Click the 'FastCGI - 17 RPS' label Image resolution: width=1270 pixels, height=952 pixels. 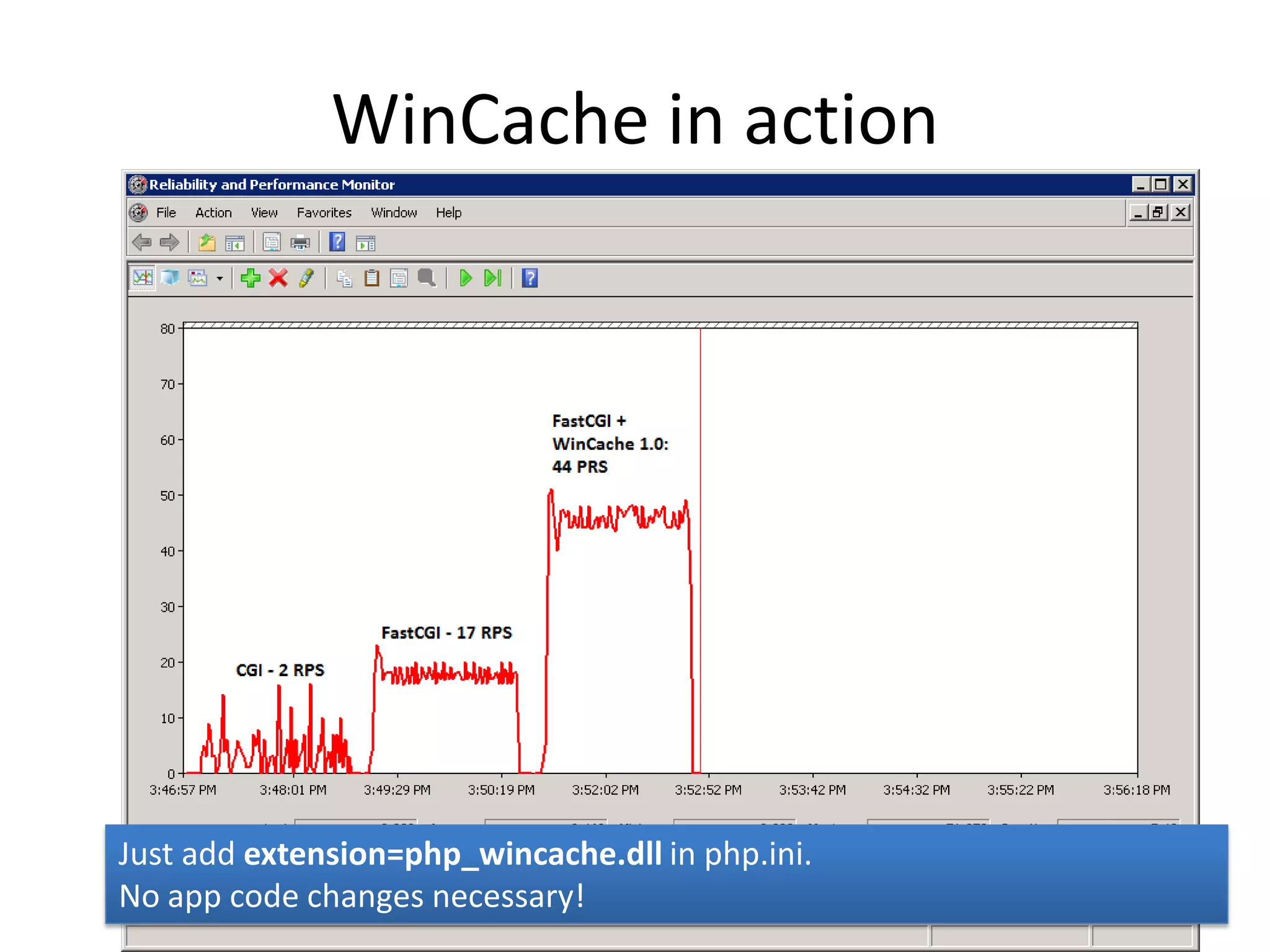click(x=446, y=633)
